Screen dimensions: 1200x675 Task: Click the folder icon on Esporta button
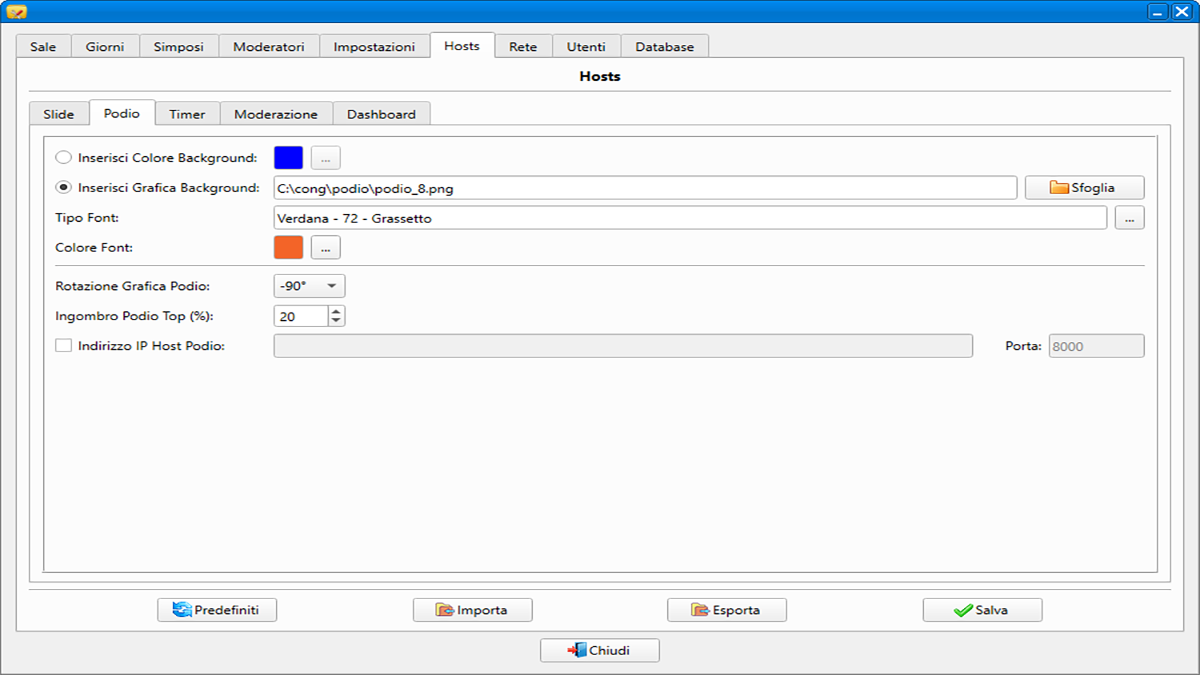point(701,610)
